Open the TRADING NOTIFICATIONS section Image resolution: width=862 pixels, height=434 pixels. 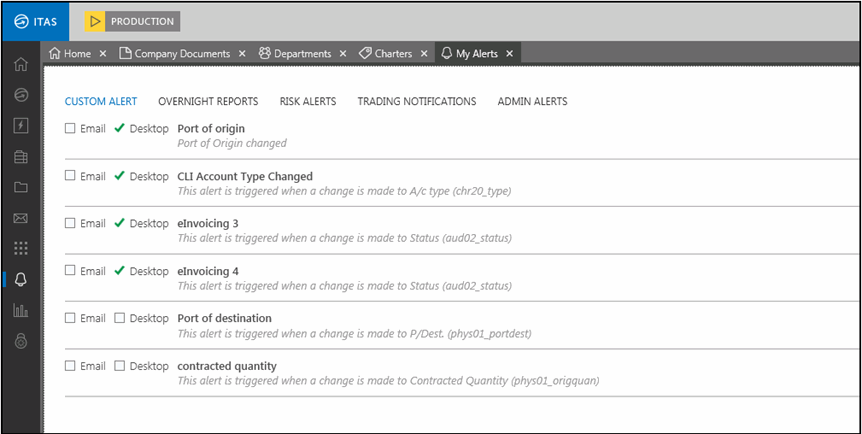[417, 101]
